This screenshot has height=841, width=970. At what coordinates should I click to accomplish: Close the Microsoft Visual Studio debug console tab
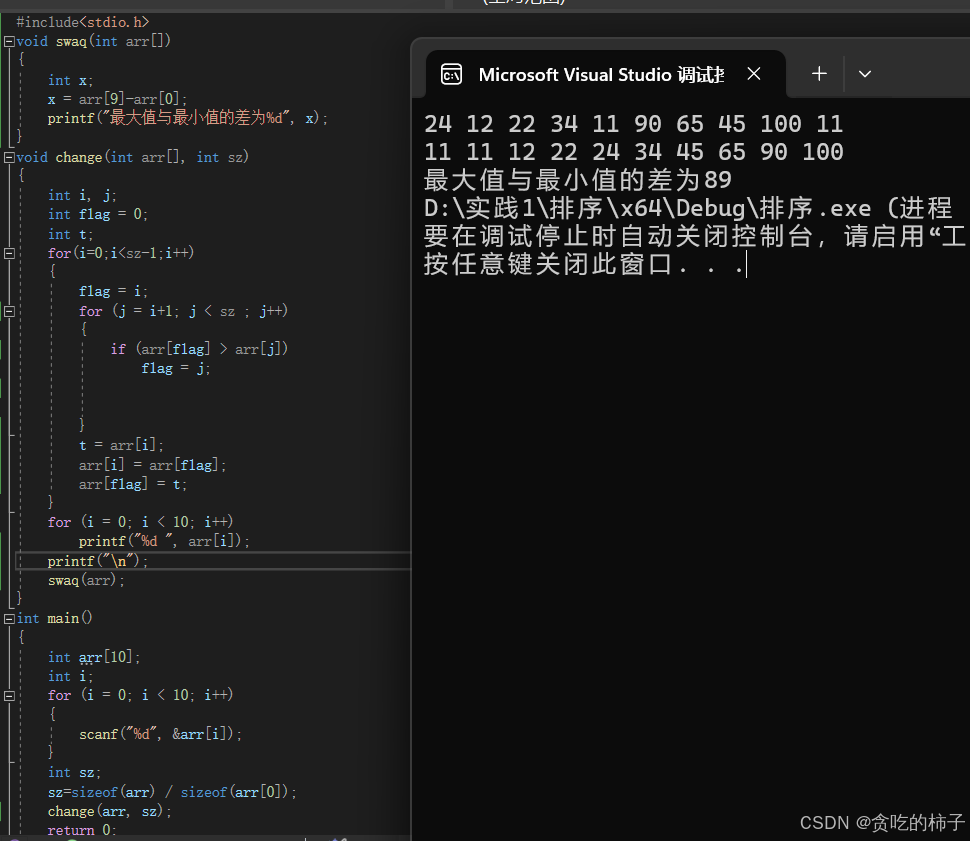tap(753, 74)
